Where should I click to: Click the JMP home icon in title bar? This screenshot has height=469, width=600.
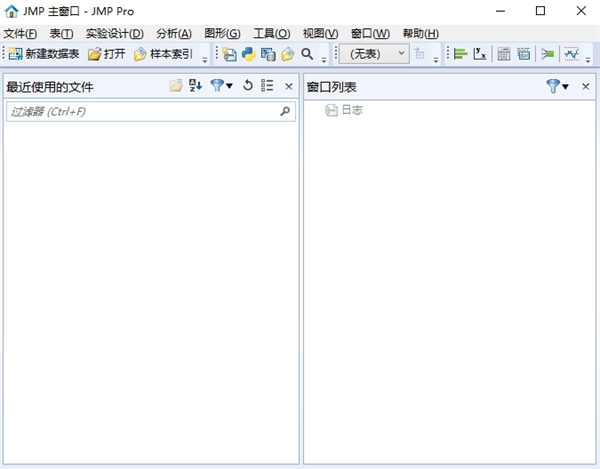(x=11, y=11)
